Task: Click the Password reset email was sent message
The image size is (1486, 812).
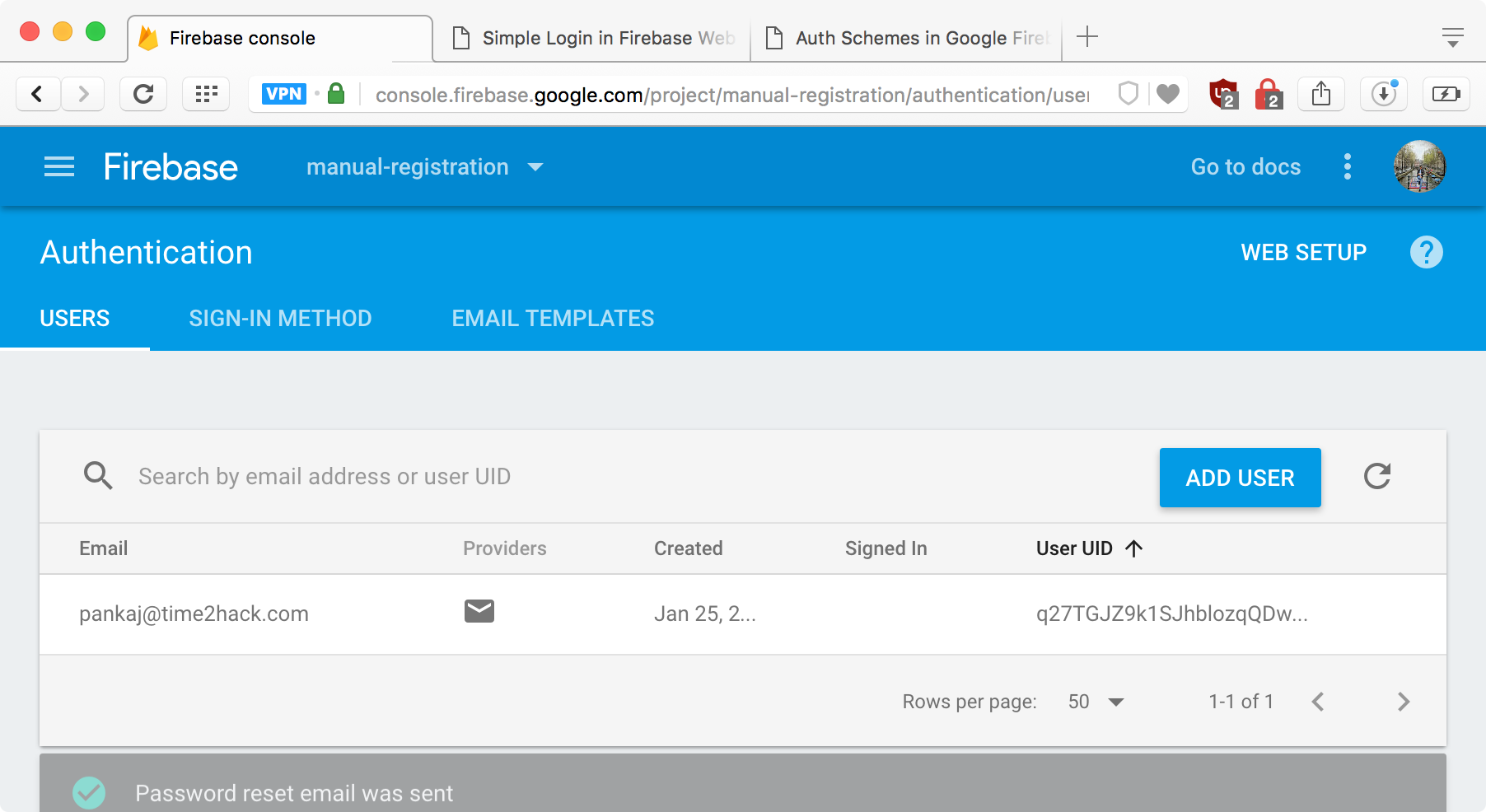Action: (x=294, y=793)
